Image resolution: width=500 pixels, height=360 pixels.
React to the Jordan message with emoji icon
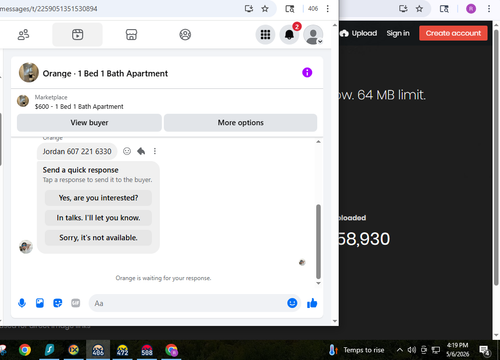(x=127, y=151)
